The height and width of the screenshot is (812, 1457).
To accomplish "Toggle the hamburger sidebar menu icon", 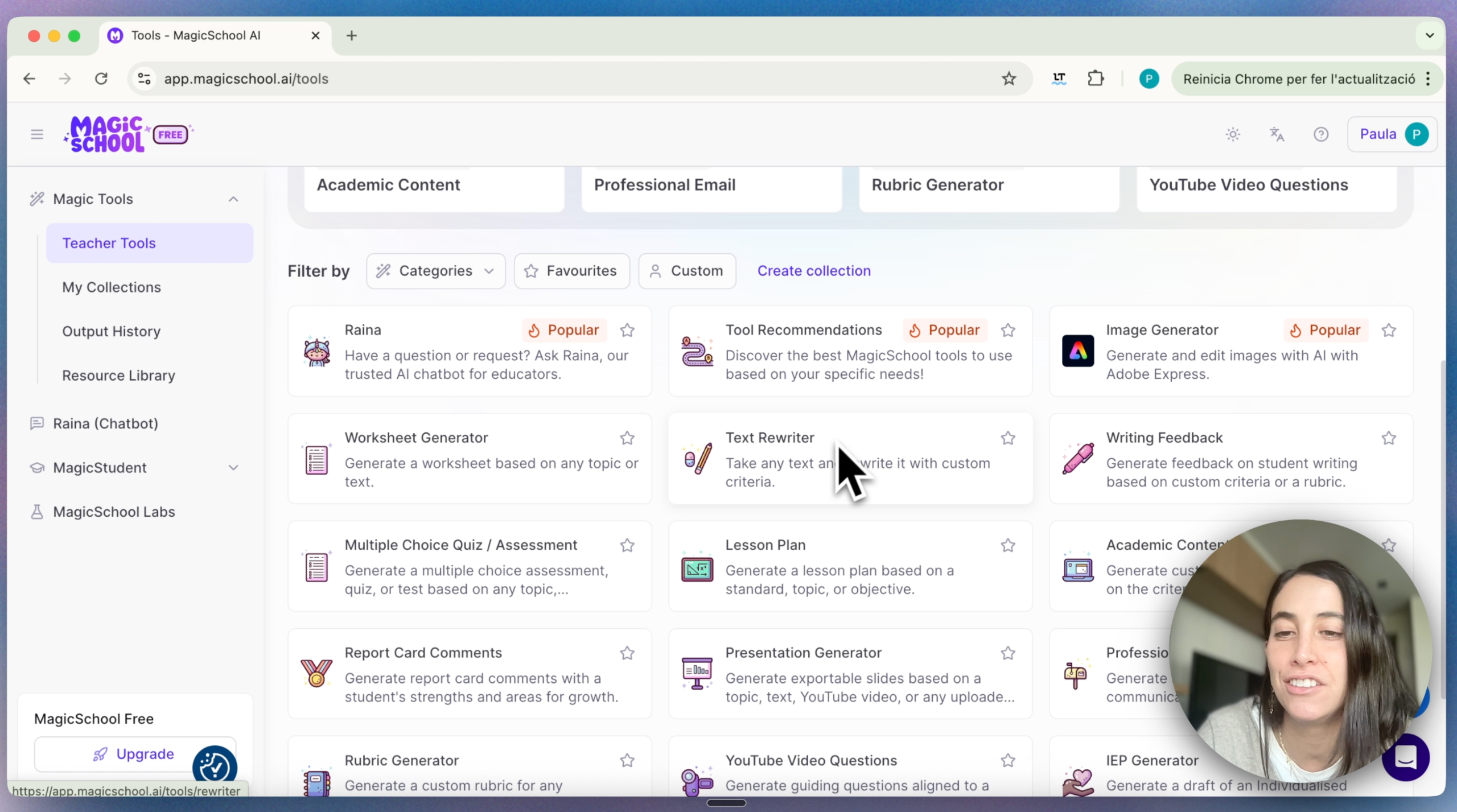I will click(37, 134).
